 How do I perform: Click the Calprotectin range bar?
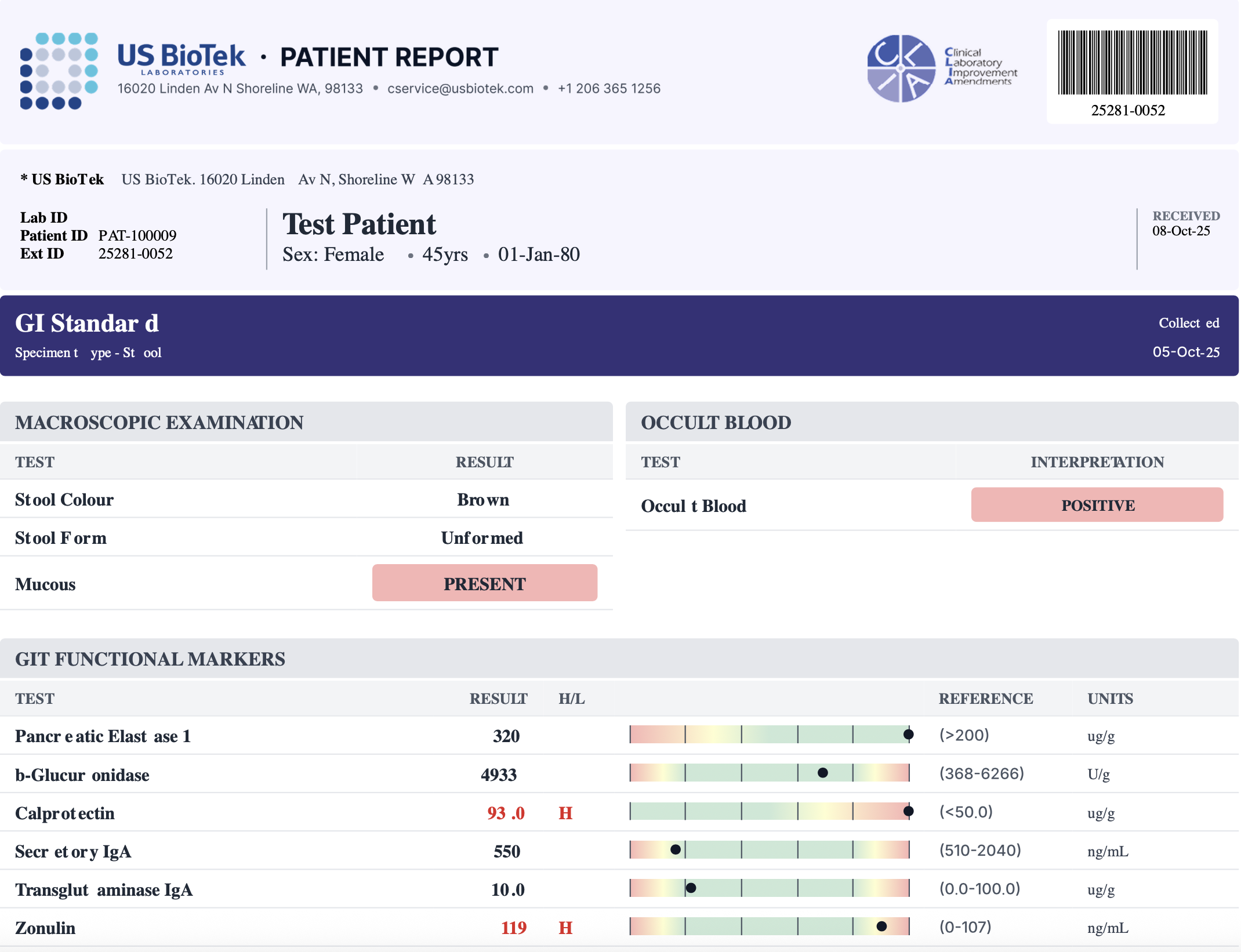click(770, 811)
